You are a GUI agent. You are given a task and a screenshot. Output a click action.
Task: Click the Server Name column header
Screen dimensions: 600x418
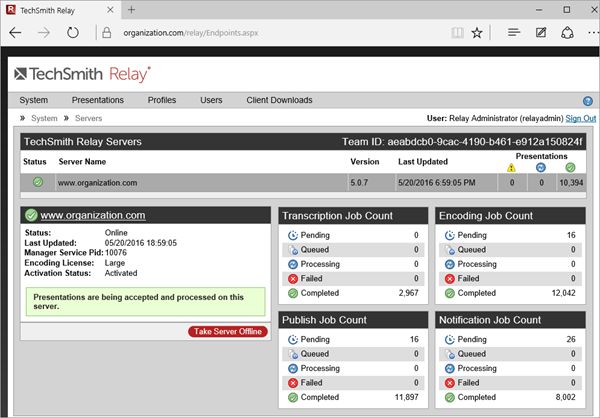pos(82,162)
